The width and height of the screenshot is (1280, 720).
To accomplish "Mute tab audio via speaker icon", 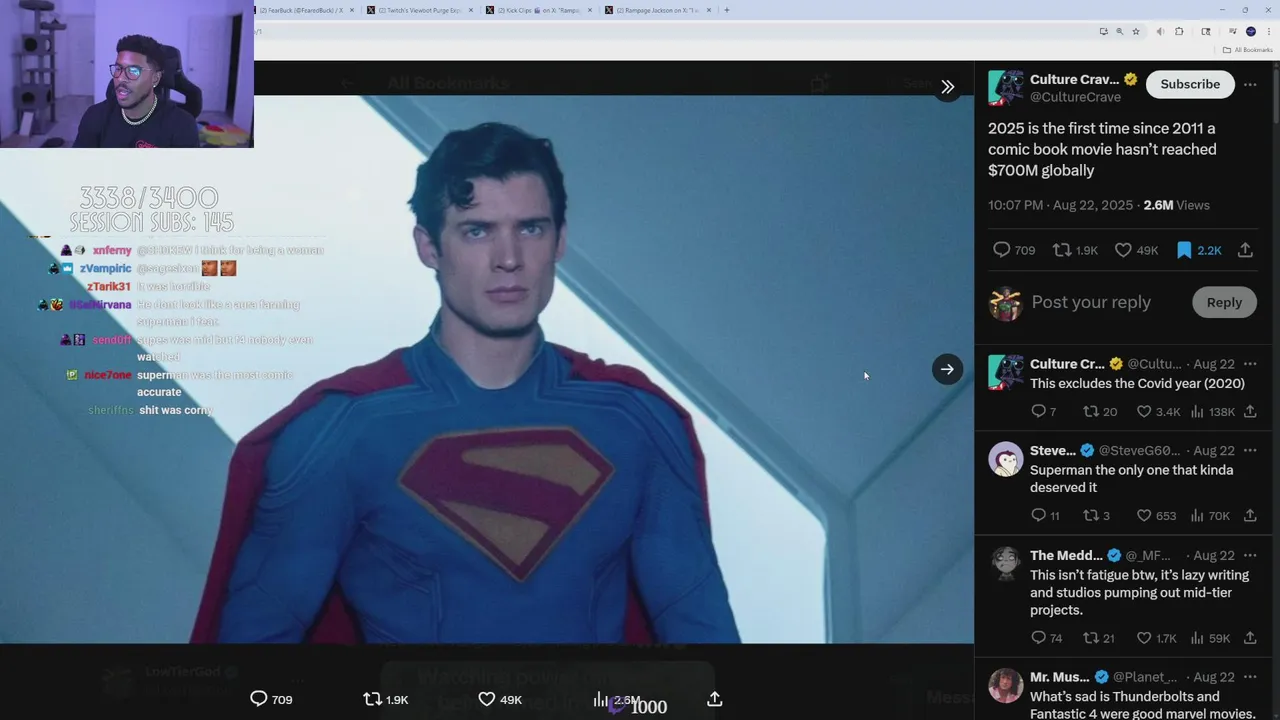I will tap(1160, 31).
